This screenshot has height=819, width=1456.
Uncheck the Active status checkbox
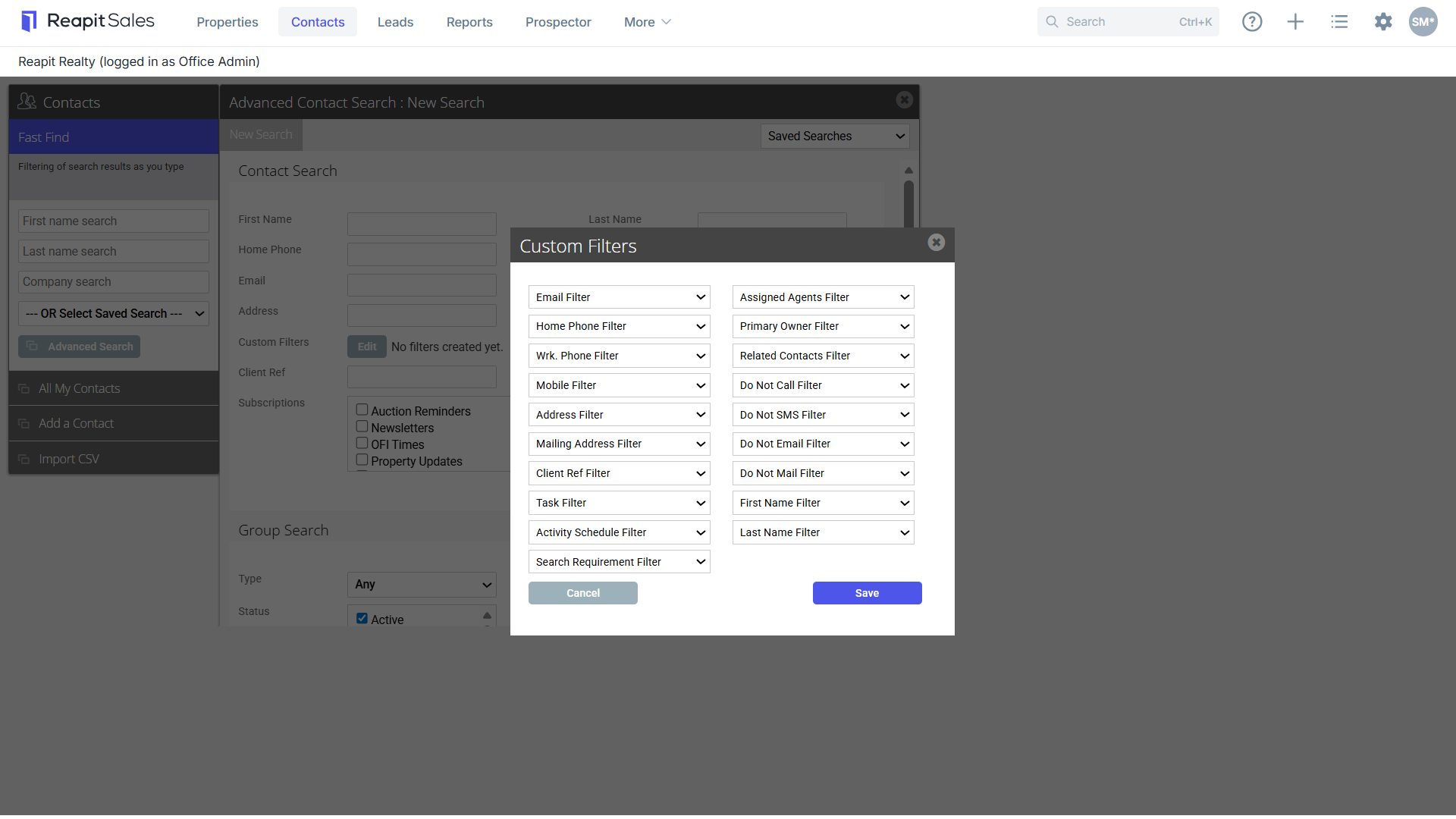click(x=362, y=618)
